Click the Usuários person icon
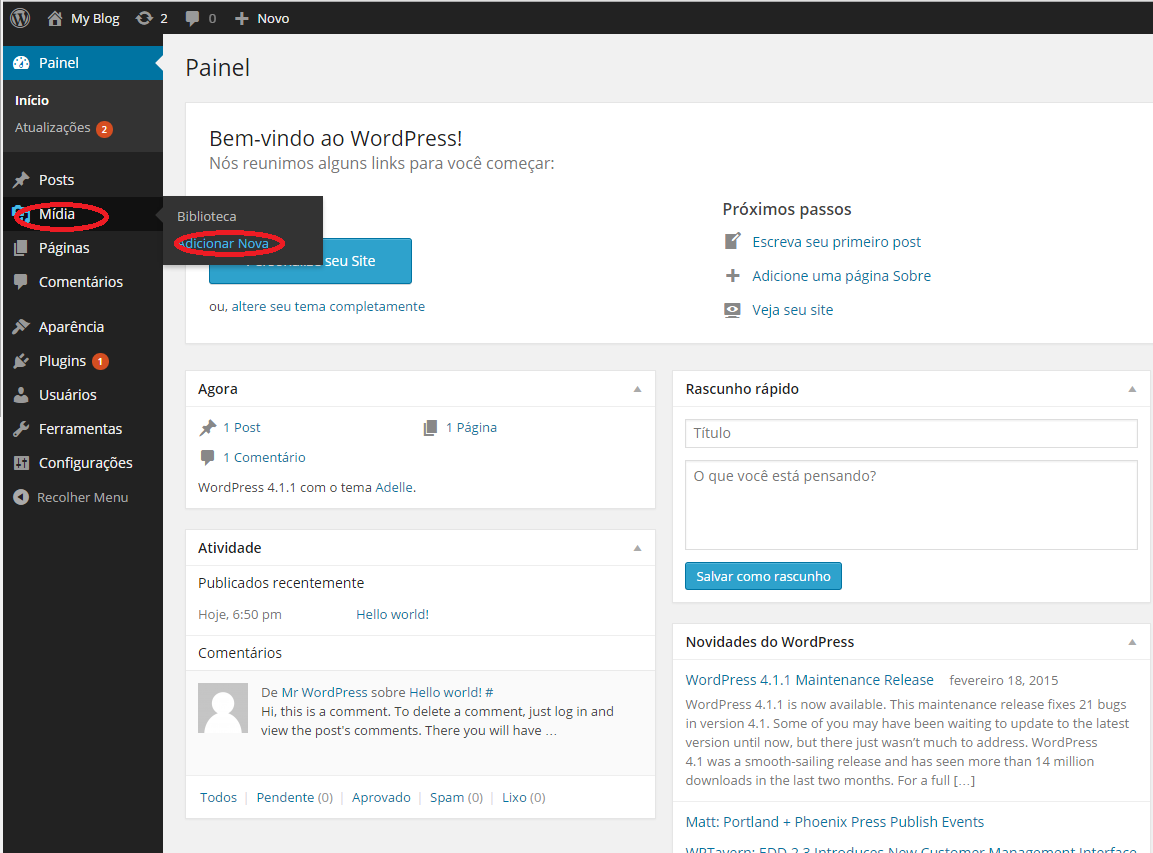 coord(21,395)
